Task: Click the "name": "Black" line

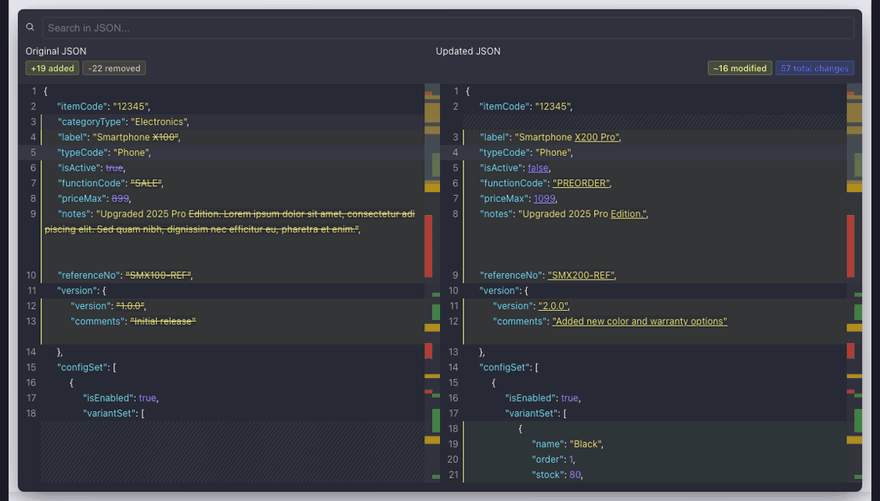Action: [x=567, y=444]
